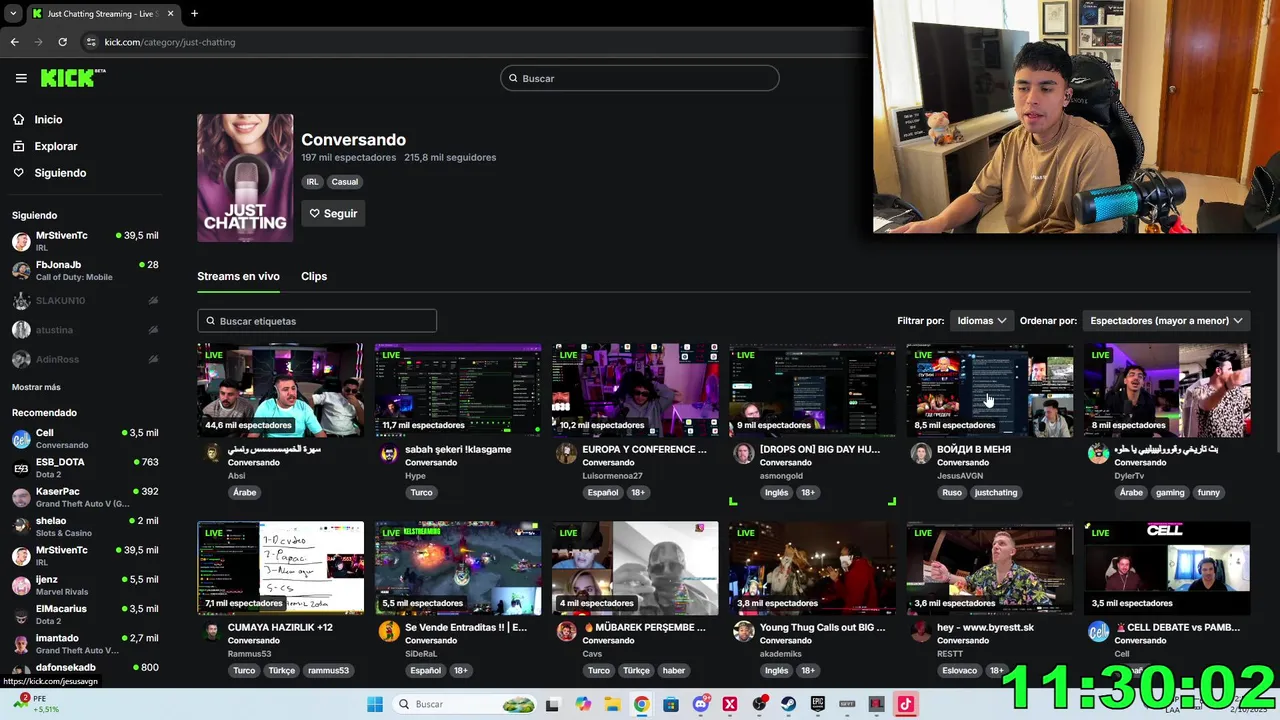This screenshot has width=1280, height=720.
Task: Open Steam from the taskbar
Action: 788,704
